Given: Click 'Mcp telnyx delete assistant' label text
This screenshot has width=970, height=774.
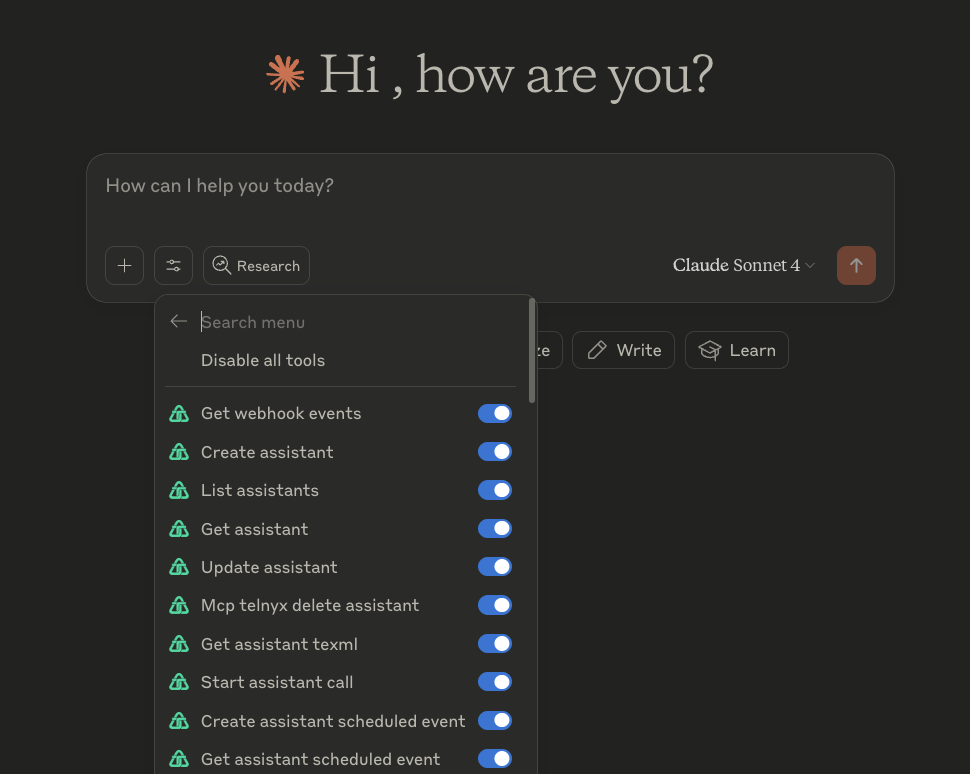Looking at the screenshot, I should click(310, 605).
